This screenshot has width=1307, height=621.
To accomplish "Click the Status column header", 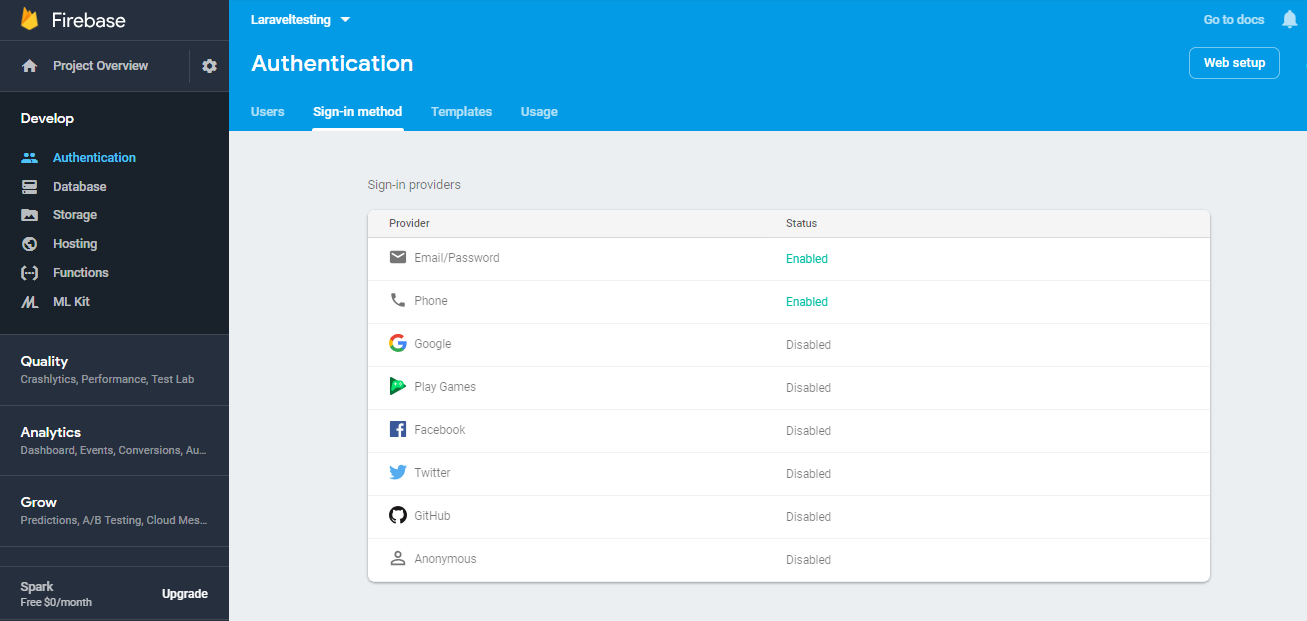I will tap(801, 223).
